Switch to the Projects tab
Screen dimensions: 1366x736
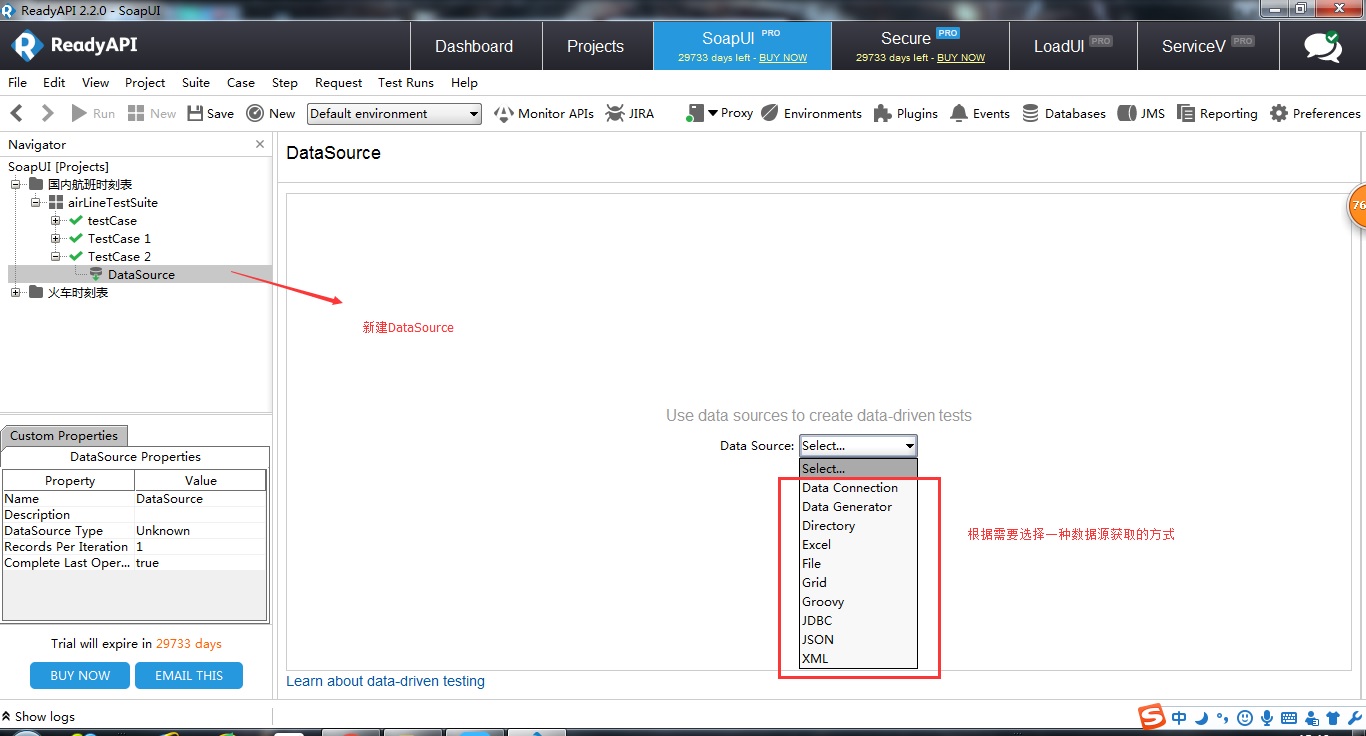click(596, 46)
